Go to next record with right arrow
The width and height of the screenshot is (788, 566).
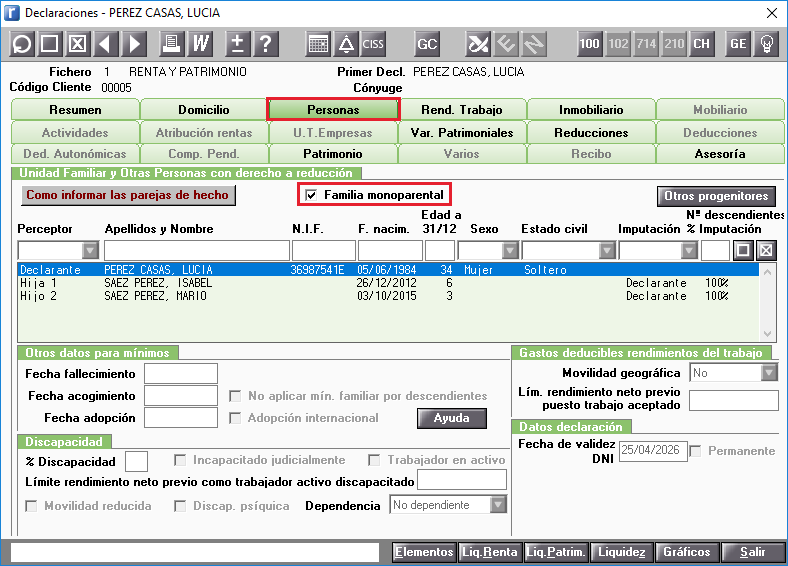(134, 44)
